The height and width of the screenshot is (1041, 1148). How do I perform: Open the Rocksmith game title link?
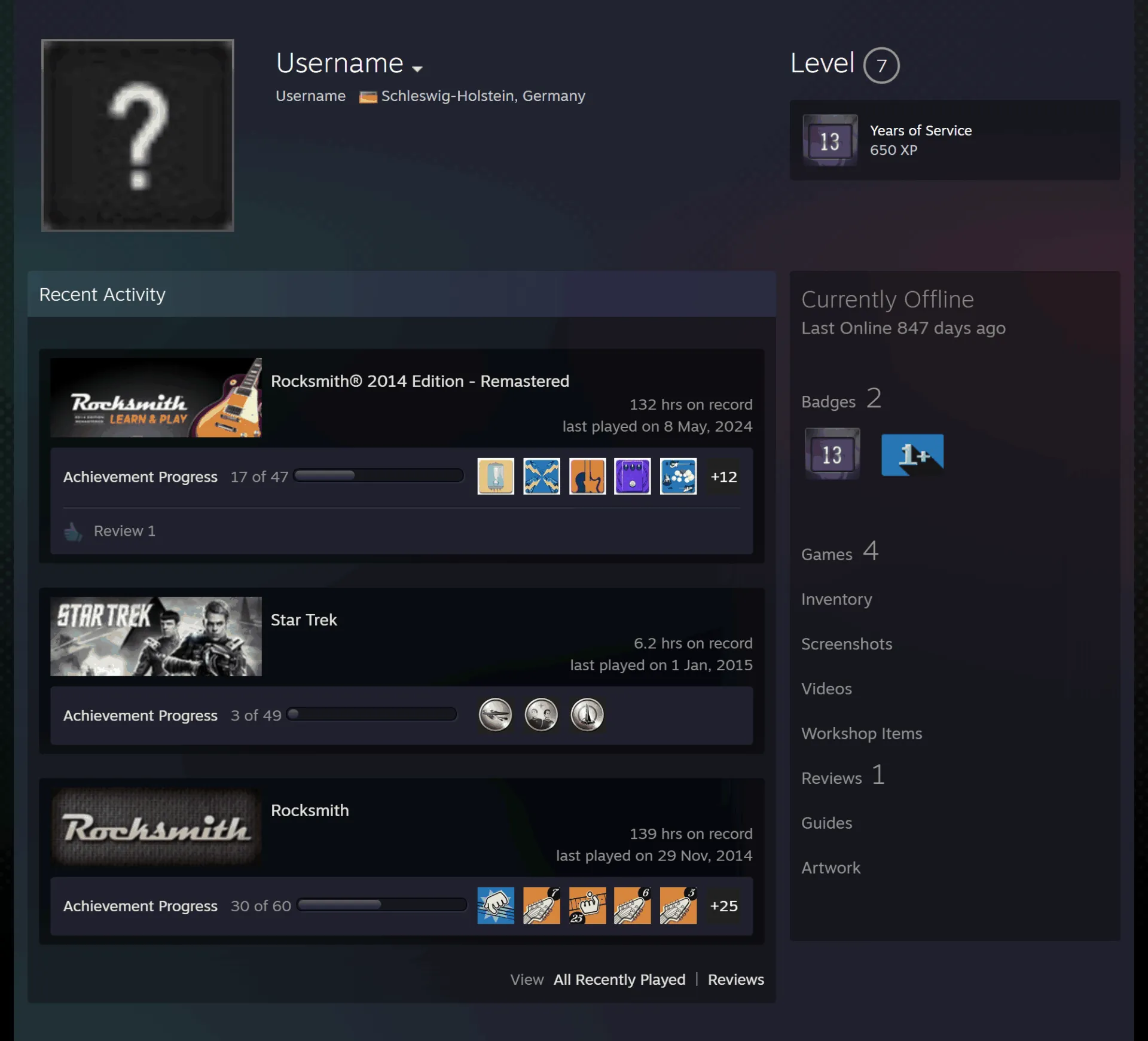(310, 810)
